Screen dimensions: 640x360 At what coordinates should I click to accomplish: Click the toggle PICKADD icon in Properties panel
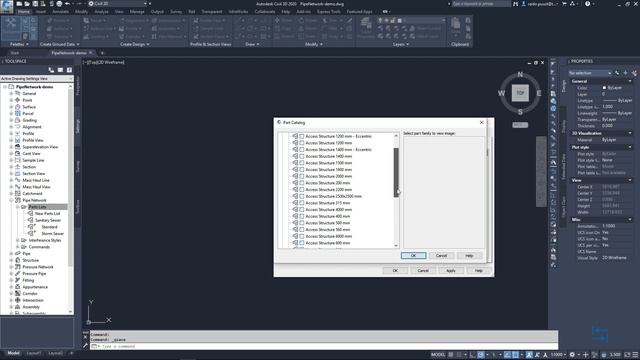[617, 73]
